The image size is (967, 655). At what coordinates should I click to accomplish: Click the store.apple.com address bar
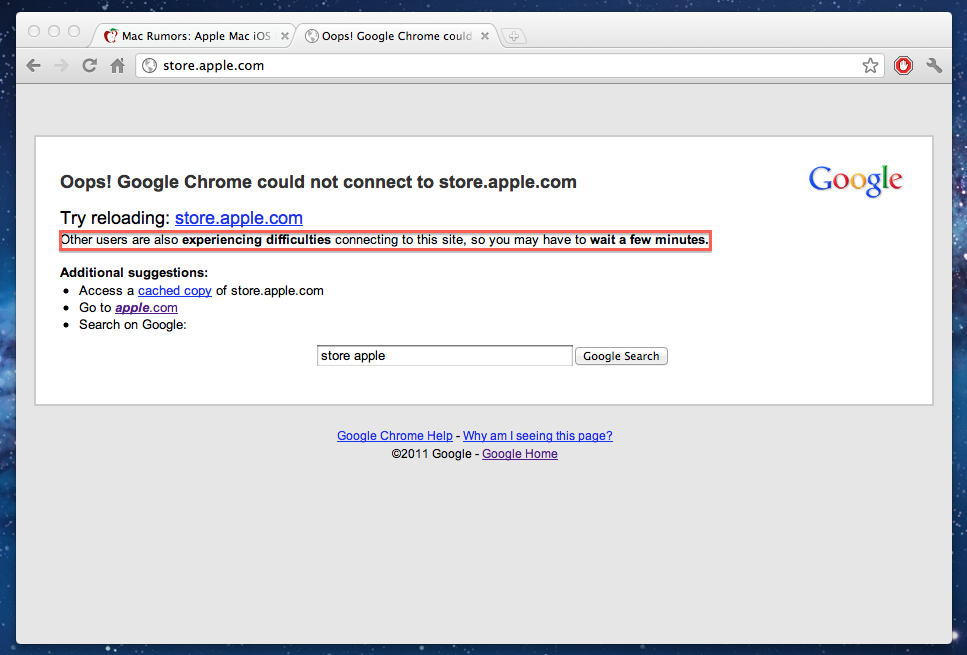pos(511,65)
